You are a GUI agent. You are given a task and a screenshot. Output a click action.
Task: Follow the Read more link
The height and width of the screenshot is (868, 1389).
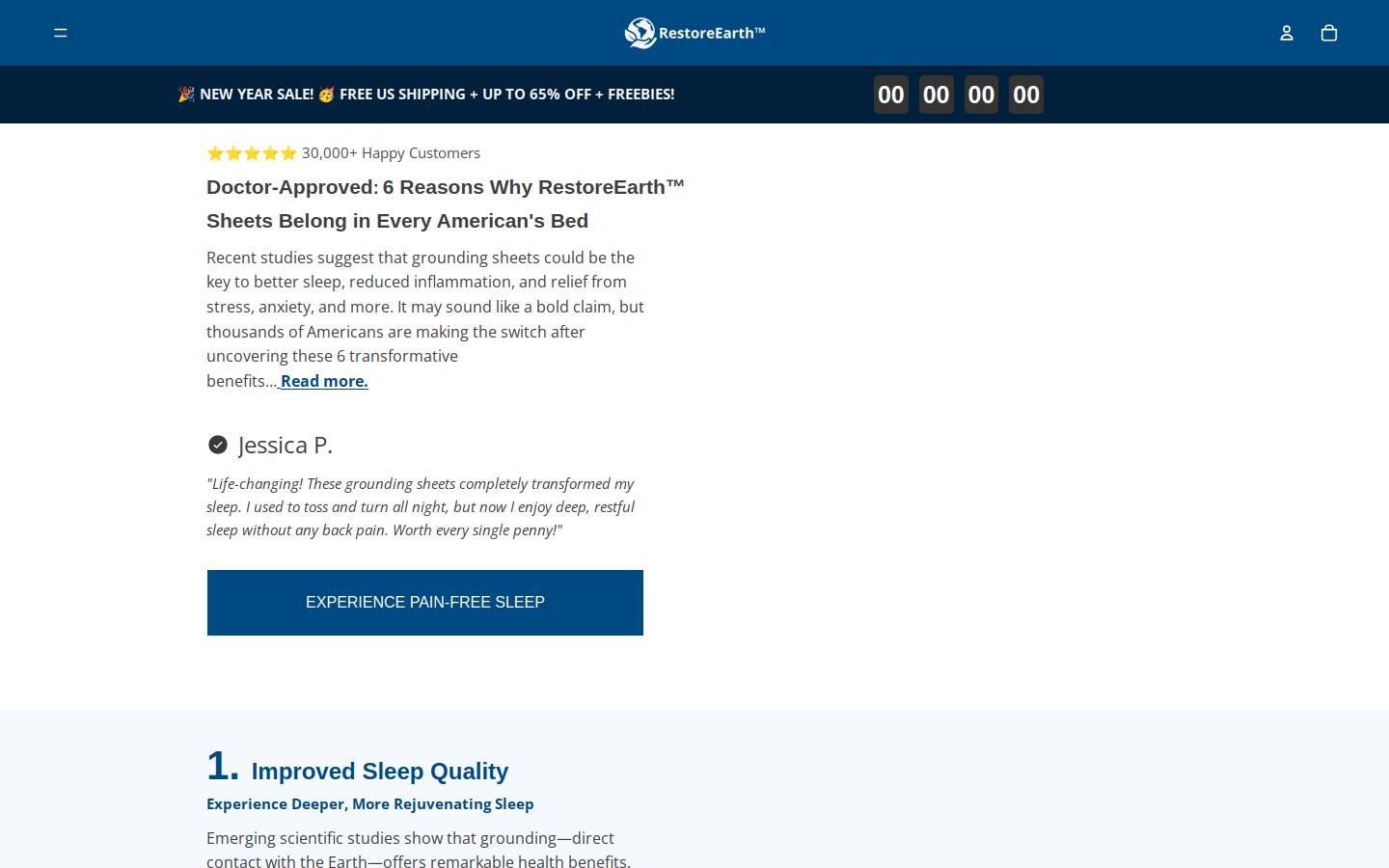(x=323, y=381)
